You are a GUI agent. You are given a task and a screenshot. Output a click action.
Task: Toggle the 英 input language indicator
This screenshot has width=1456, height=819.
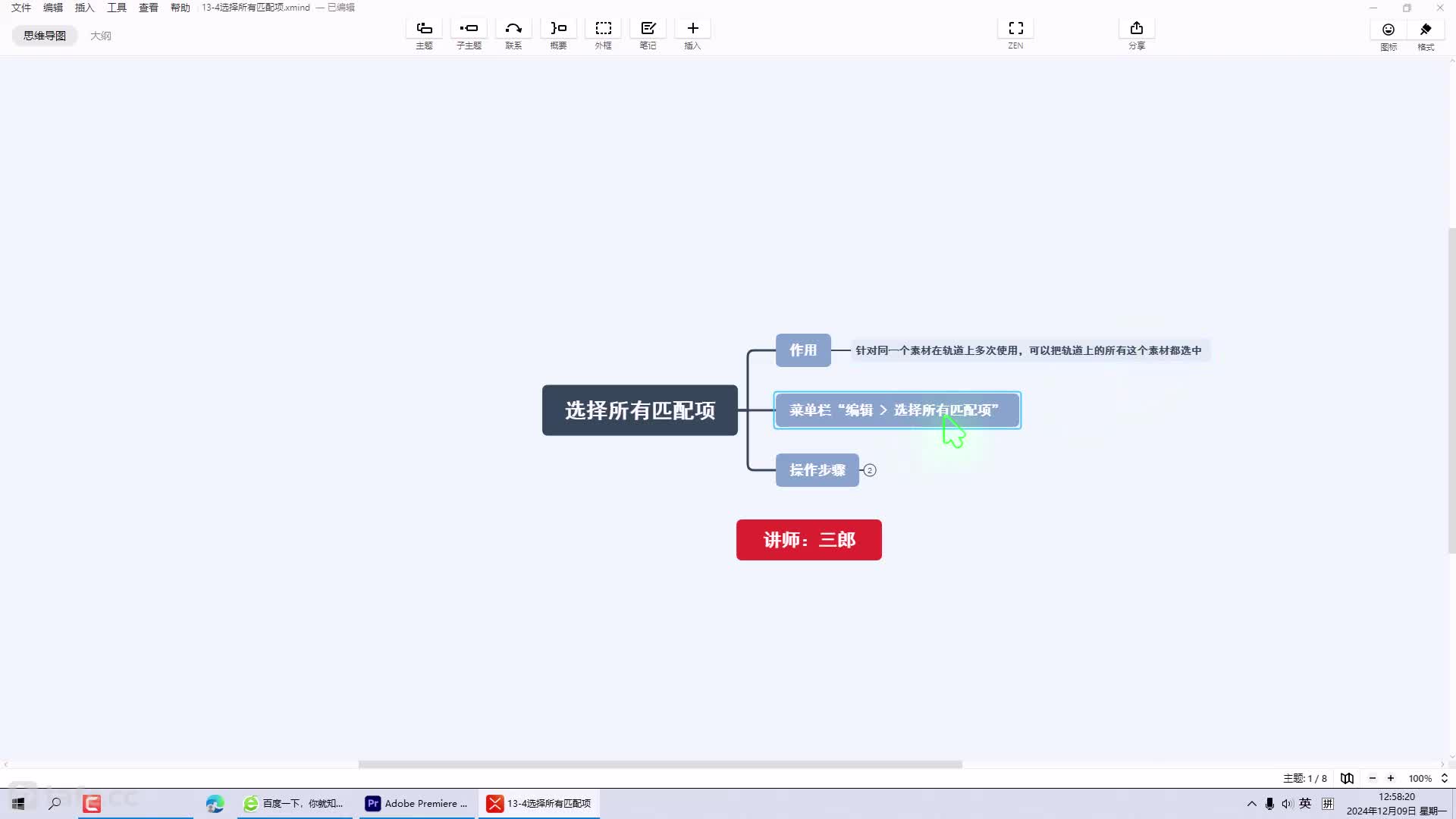(x=1305, y=803)
